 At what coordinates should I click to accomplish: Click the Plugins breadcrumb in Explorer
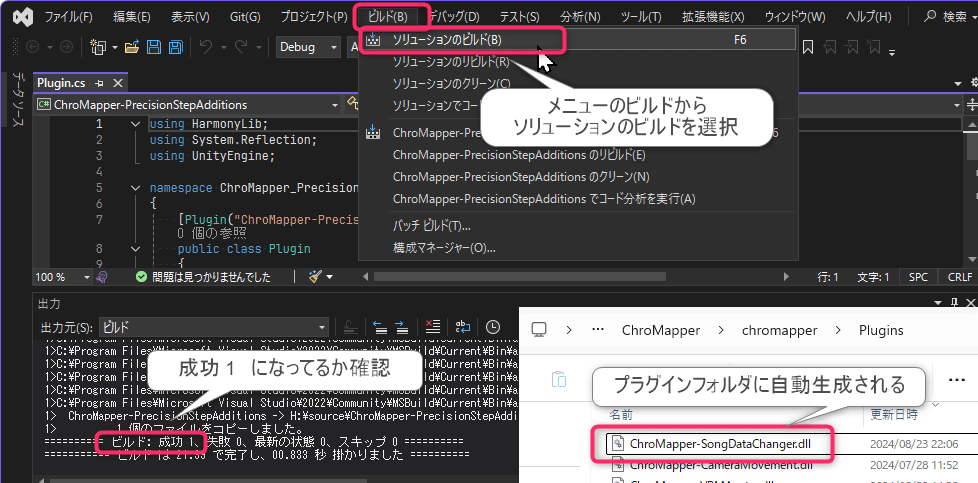881,329
